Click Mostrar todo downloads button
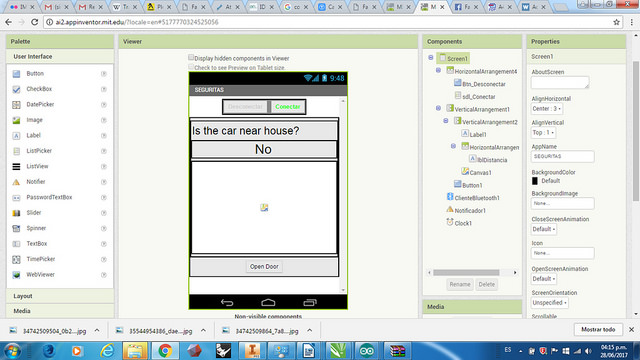640x360 pixels. [598, 329]
